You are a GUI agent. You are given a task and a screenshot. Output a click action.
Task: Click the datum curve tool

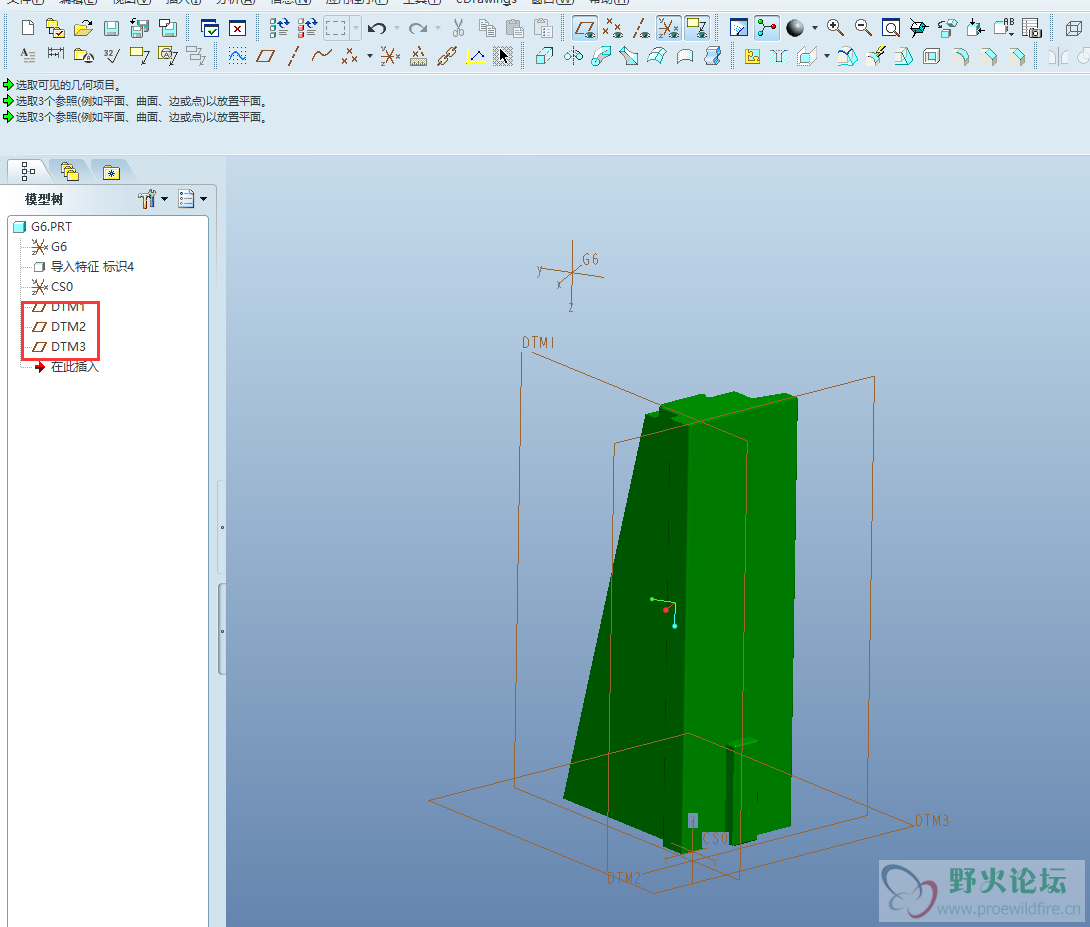pyautogui.click(x=321, y=56)
